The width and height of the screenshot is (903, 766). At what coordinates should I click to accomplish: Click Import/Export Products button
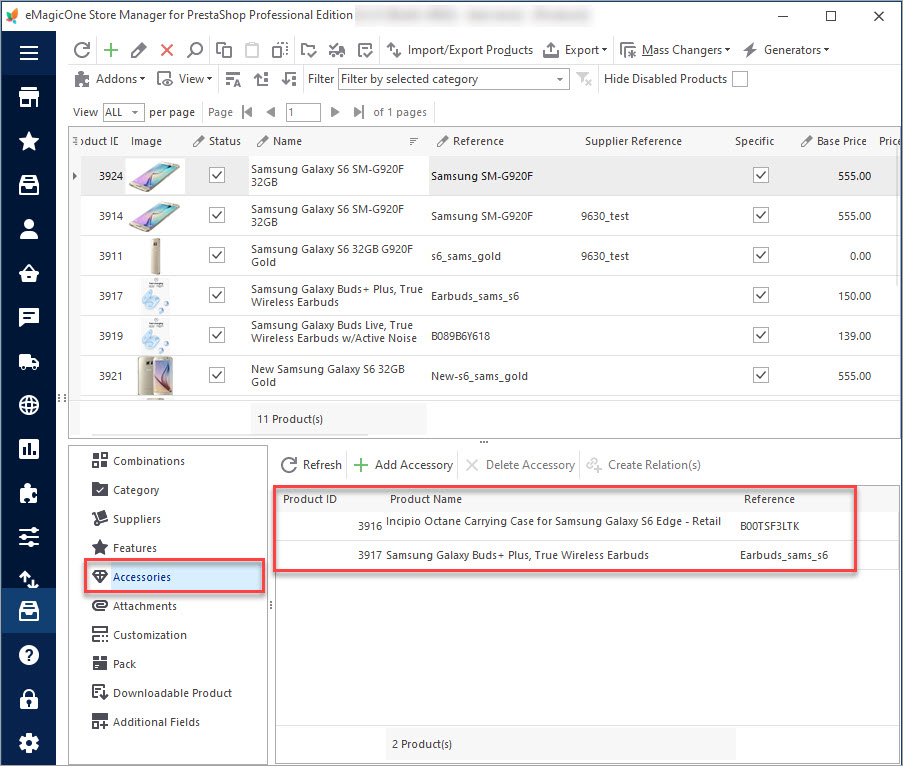(x=460, y=50)
